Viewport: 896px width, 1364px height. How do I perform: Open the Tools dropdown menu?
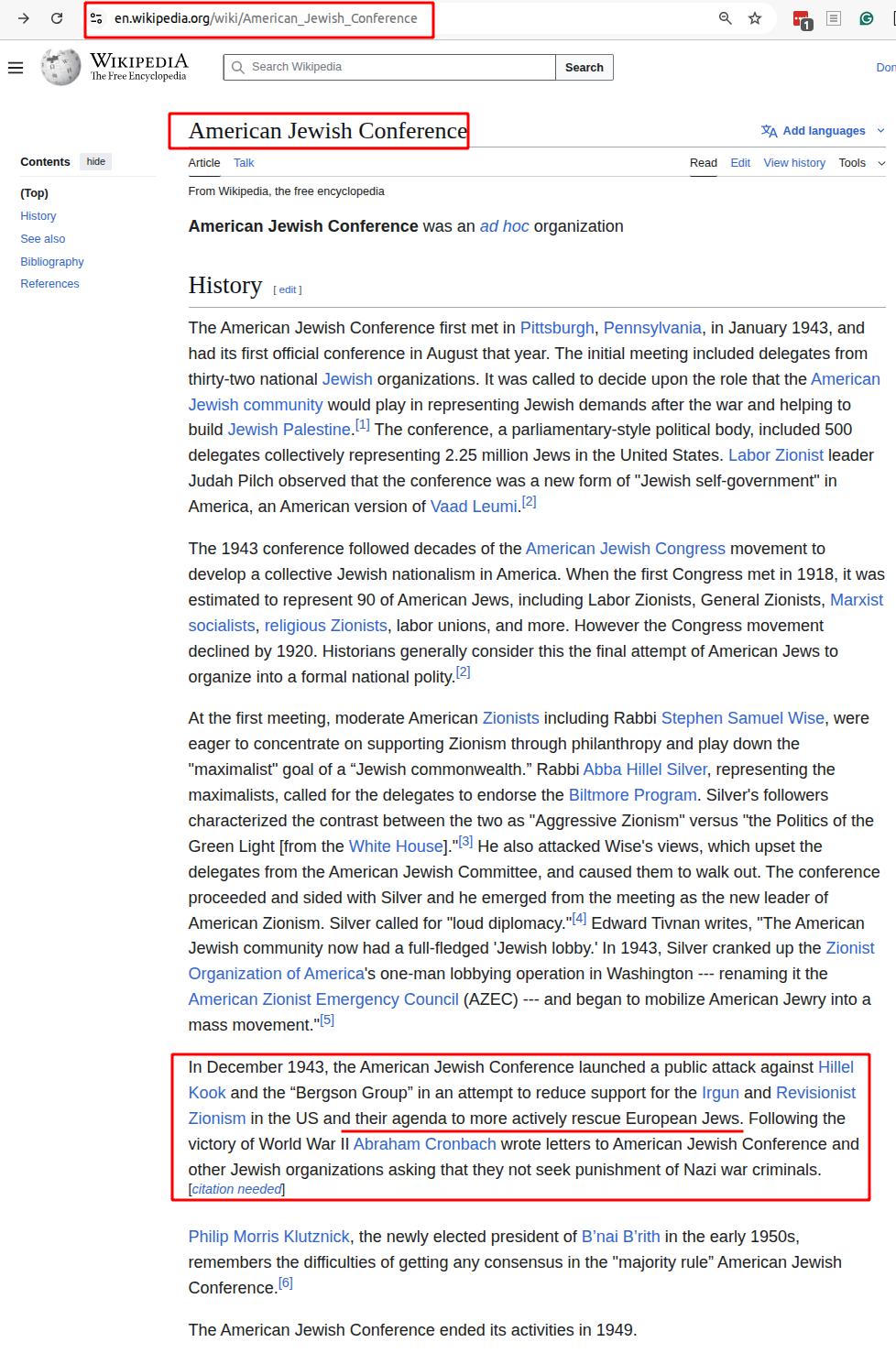point(861,163)
